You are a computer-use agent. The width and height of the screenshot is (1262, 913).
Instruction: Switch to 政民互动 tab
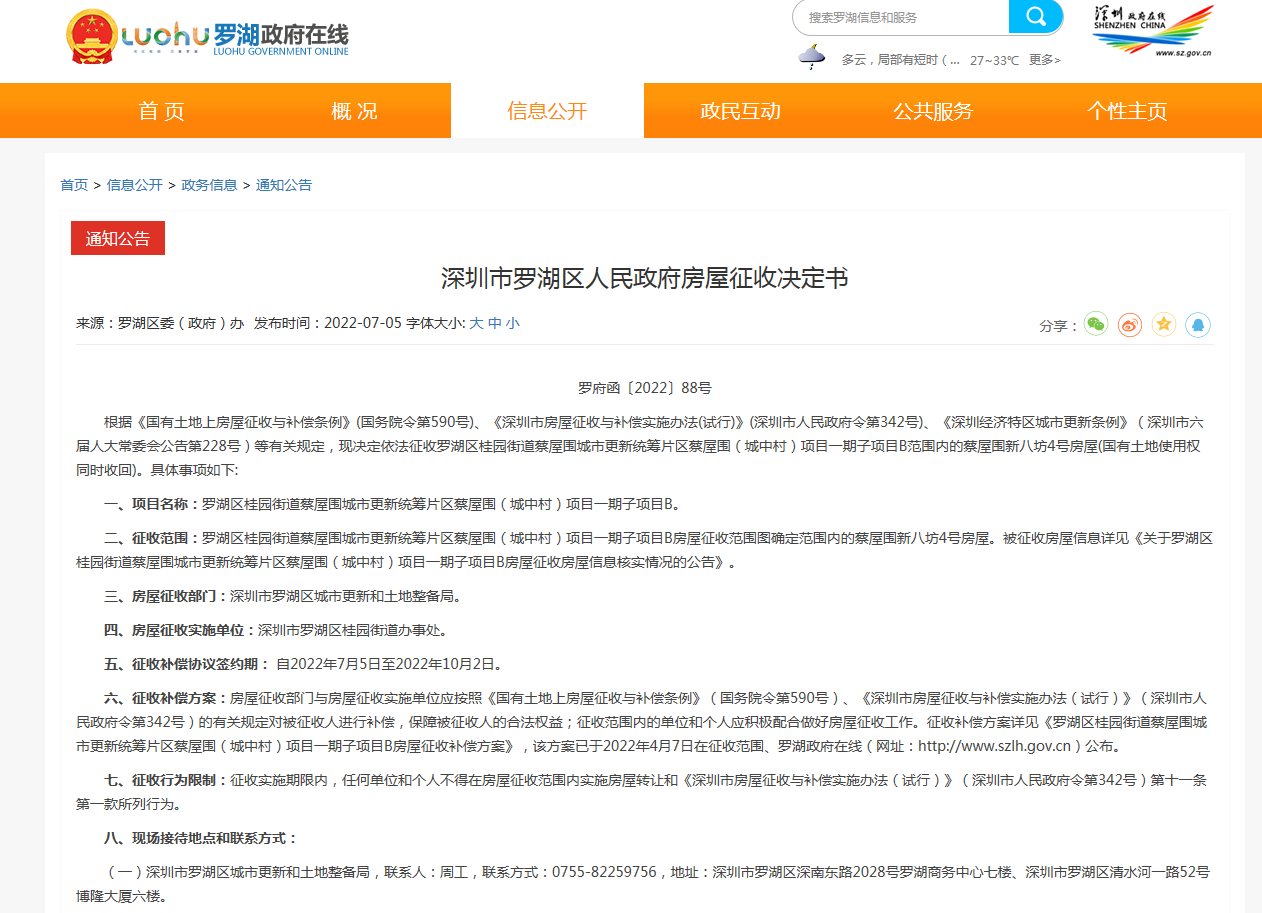[740, 111]
